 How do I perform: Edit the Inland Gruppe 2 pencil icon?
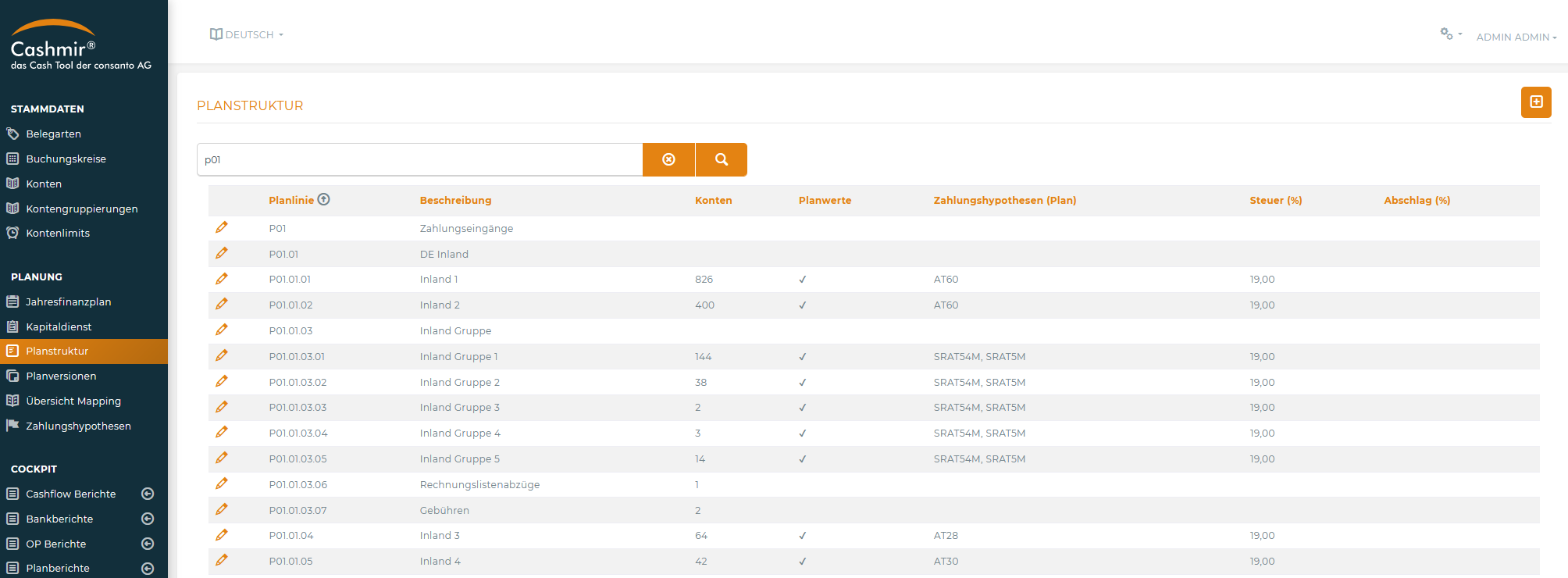(x=222, y=381)
